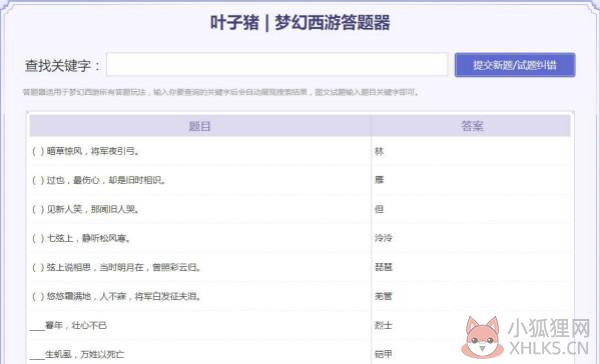Select the question 暮年,壮心不已
600x364 pixels.
pyautogui.click(x=68, y=325)
